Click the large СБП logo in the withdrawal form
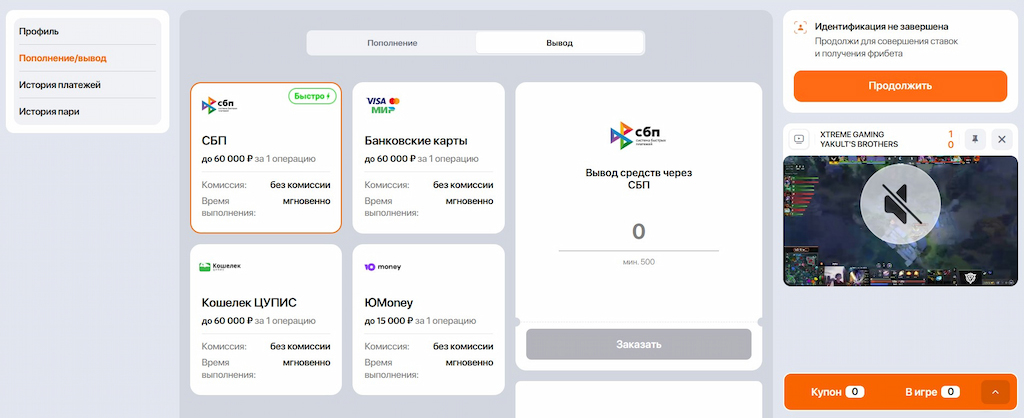The height and width of the screenshot is (418, 1024). [x=638, y=136]
